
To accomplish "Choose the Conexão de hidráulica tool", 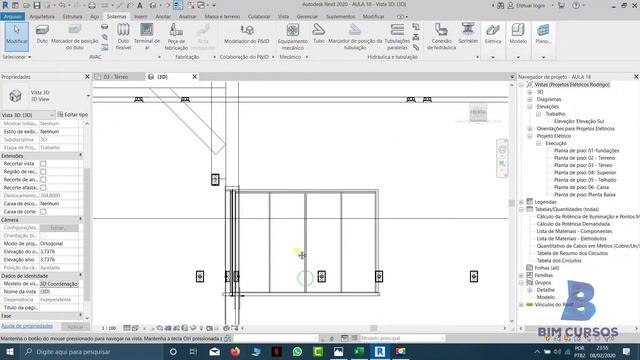I will click(x=441, y=36).
